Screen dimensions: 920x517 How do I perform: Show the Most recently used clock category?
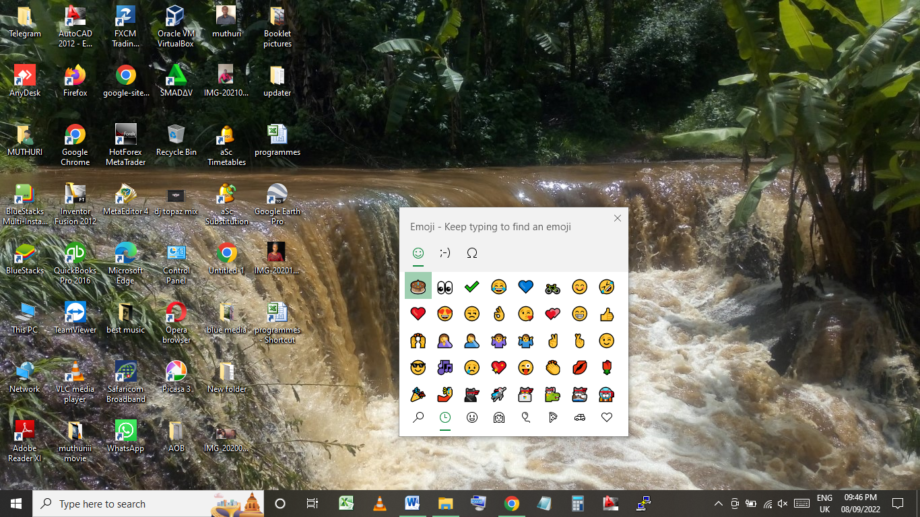[x=445, y=417]
